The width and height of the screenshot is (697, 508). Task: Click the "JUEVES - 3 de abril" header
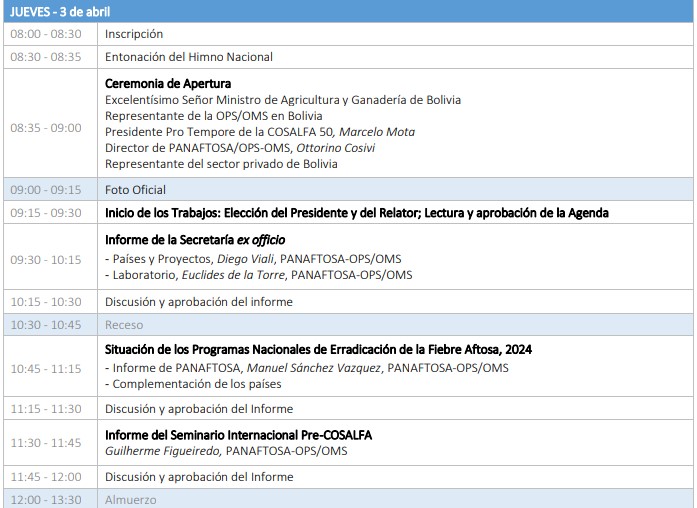60,11
